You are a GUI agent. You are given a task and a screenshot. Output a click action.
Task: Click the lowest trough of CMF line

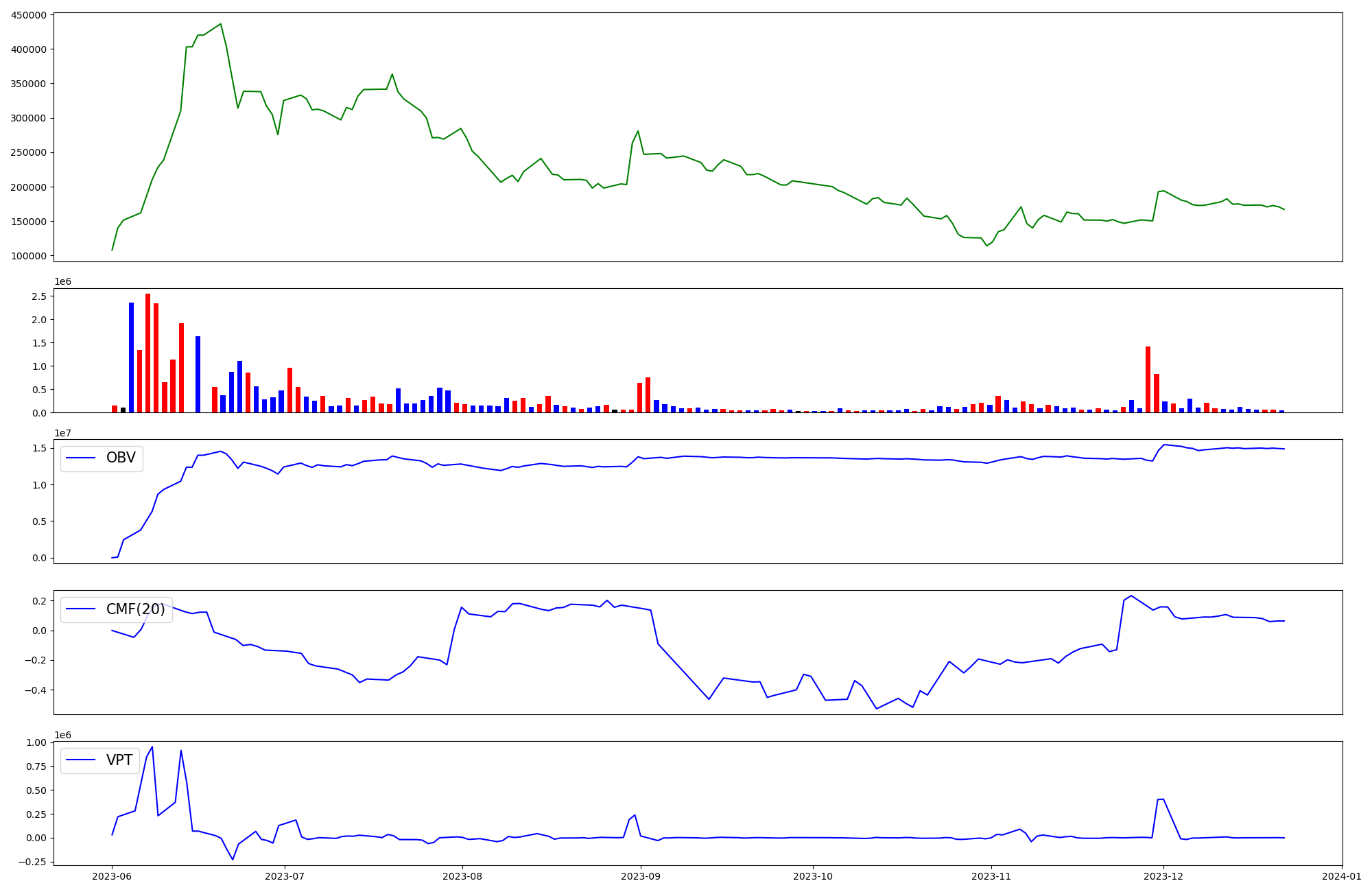click(876, 709)
